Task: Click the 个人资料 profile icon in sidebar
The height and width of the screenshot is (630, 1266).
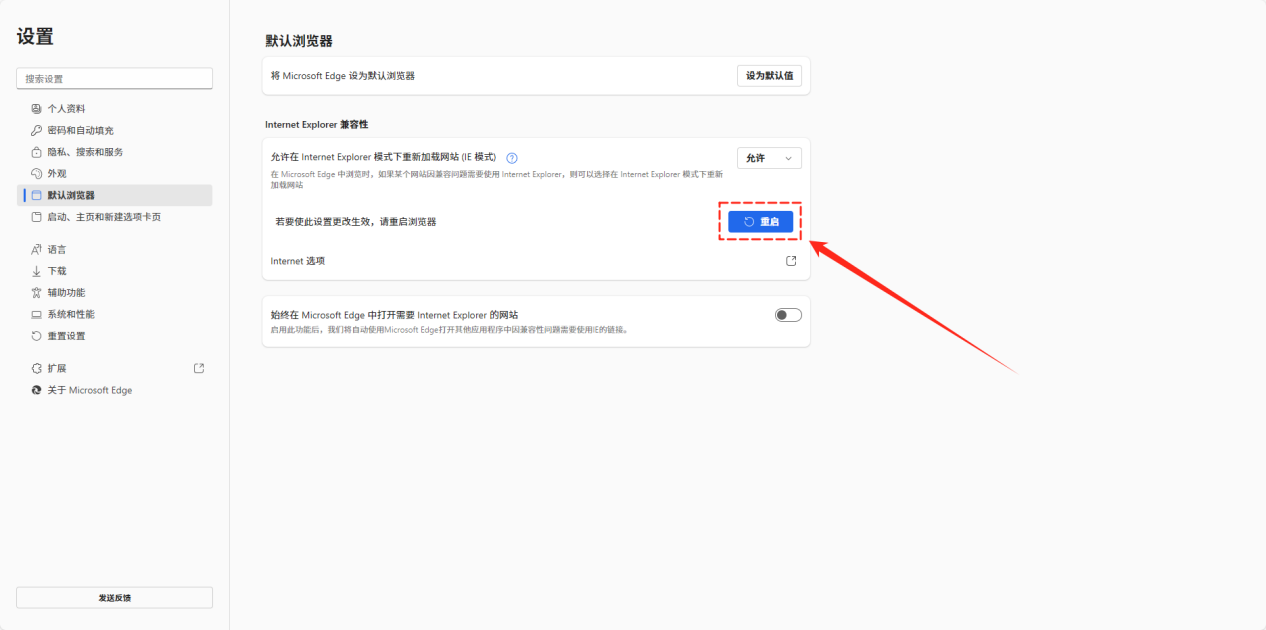Action: point(35,108)
